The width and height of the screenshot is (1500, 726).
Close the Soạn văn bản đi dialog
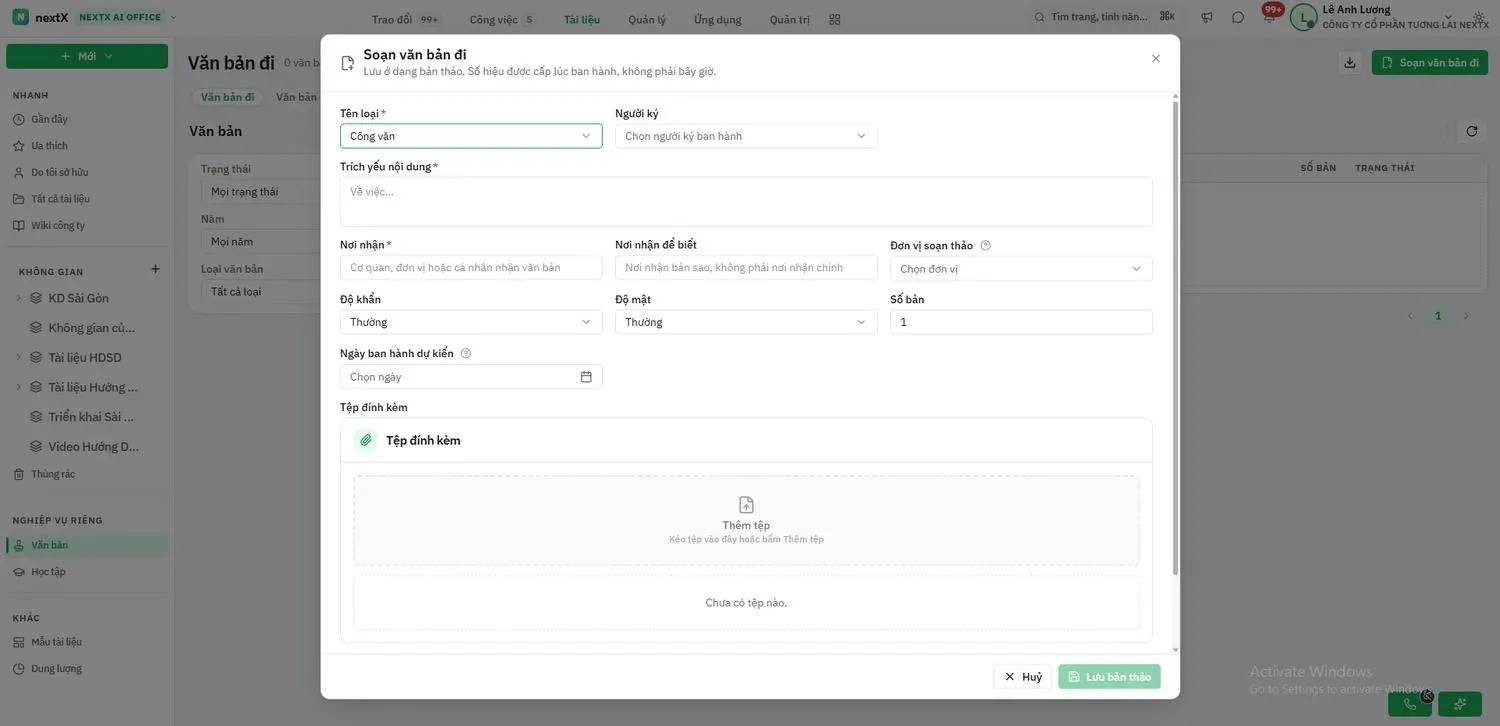1156,59
